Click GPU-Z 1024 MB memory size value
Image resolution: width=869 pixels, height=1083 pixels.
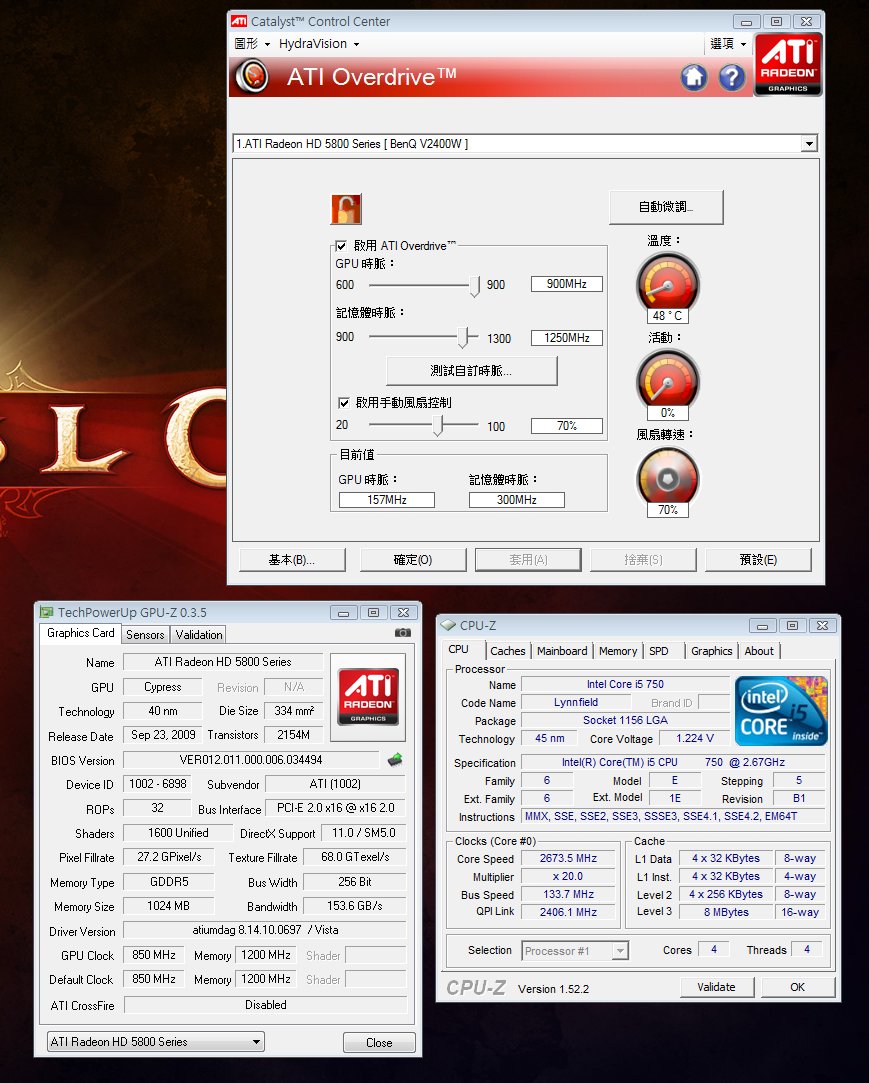click(x=169, y=906)
